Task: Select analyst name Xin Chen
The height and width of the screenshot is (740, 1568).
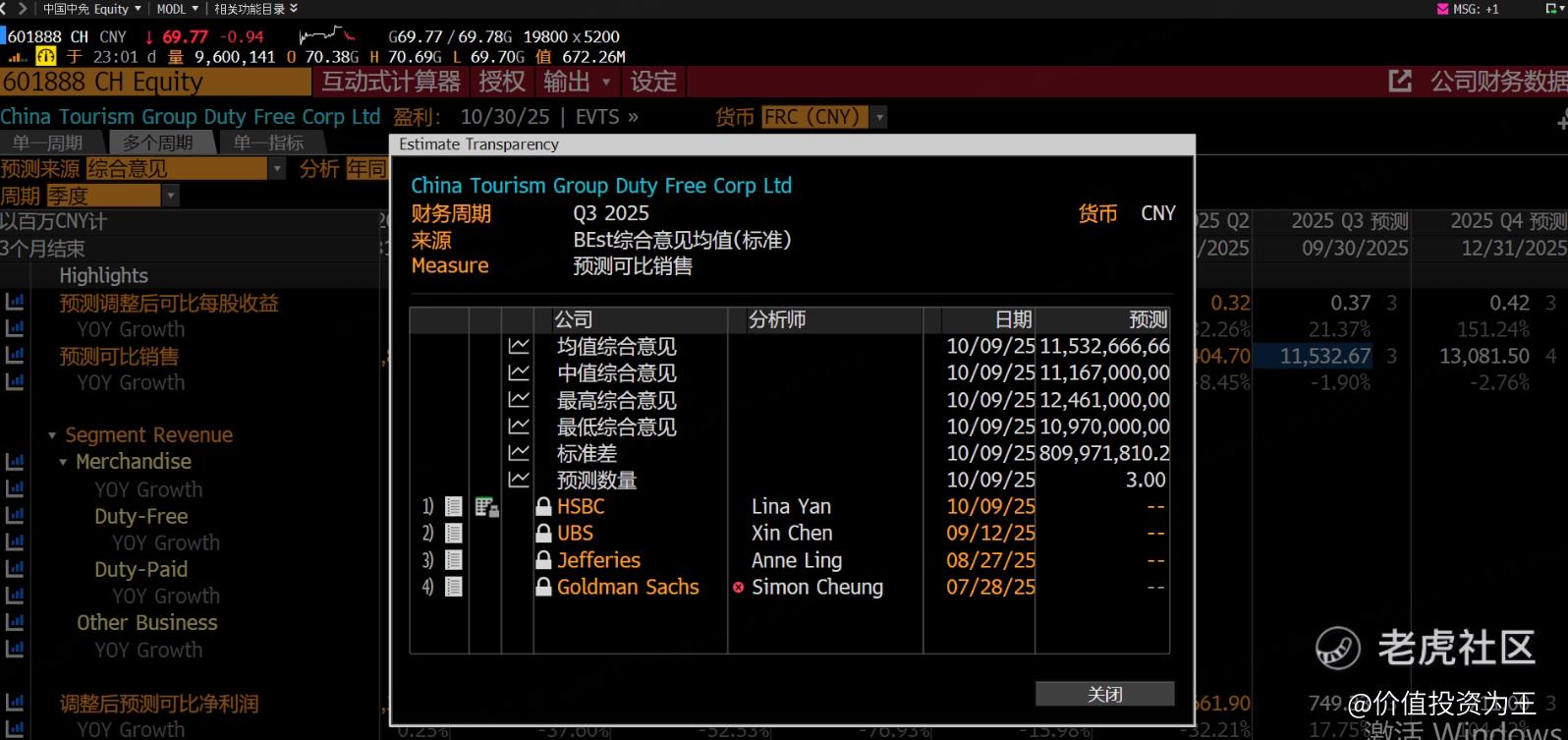Action: (x=792, y=533)
